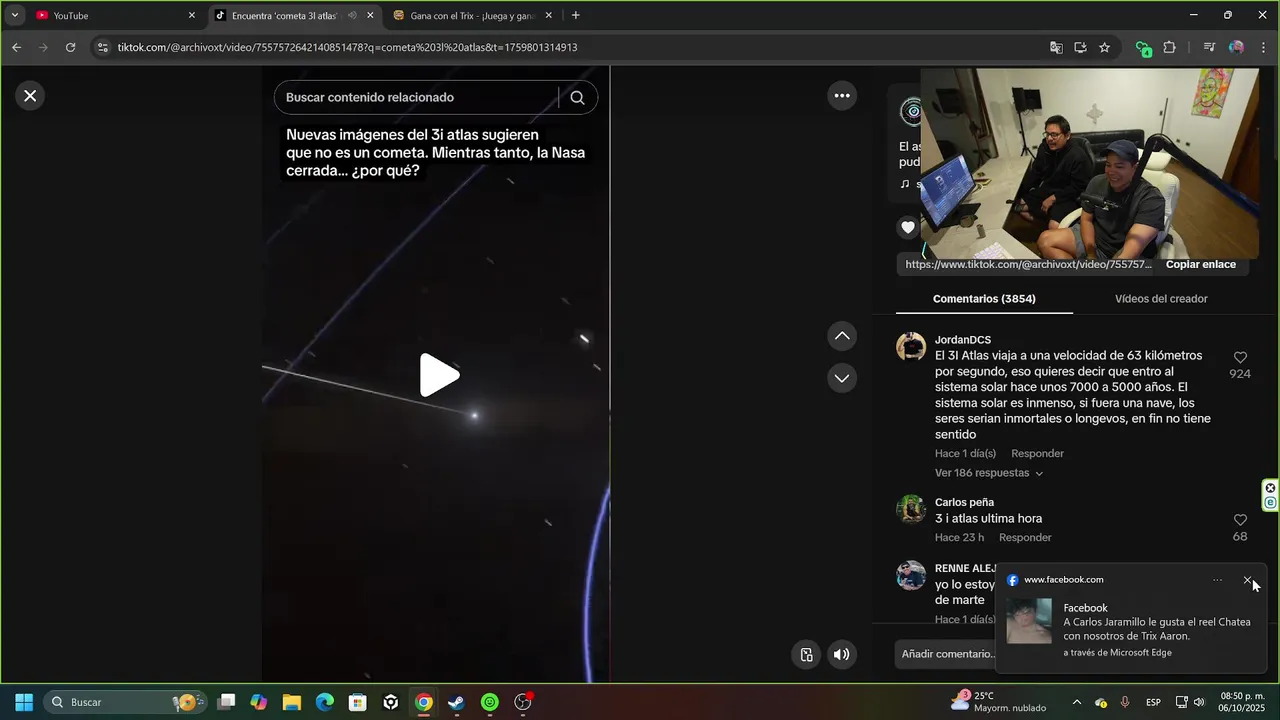
Task: Open Carlos peña's profile name
Action: [964, 502]
